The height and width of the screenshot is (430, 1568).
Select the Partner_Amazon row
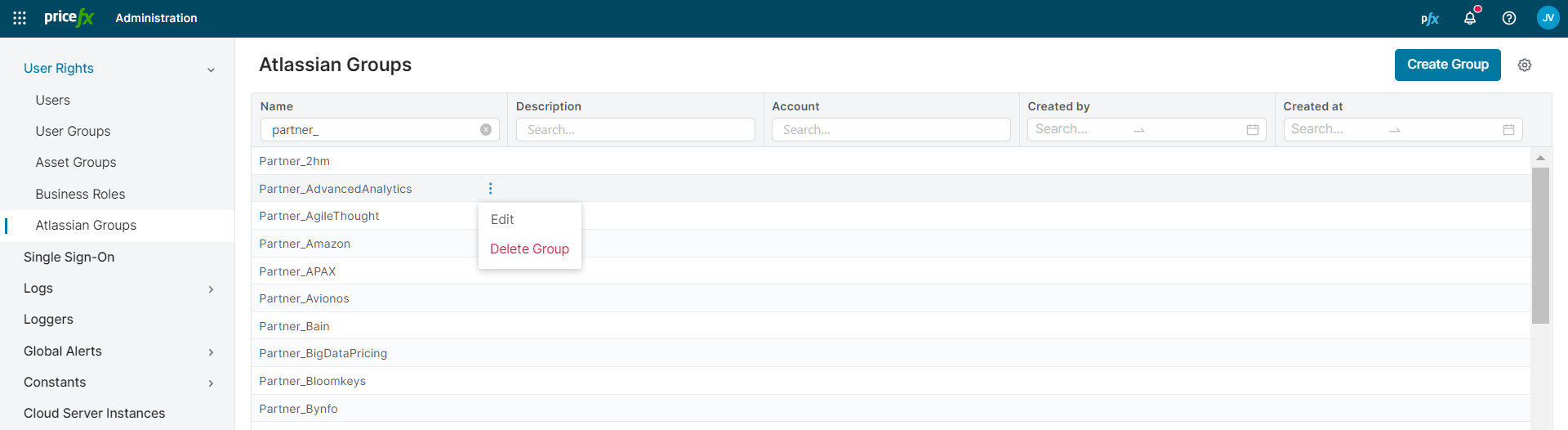point(891,244)
